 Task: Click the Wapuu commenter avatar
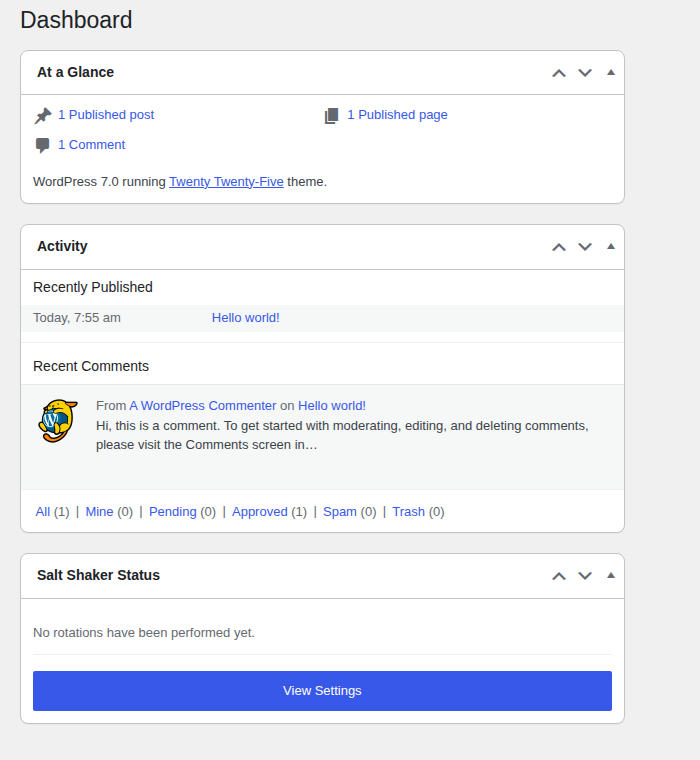[58, 420]
